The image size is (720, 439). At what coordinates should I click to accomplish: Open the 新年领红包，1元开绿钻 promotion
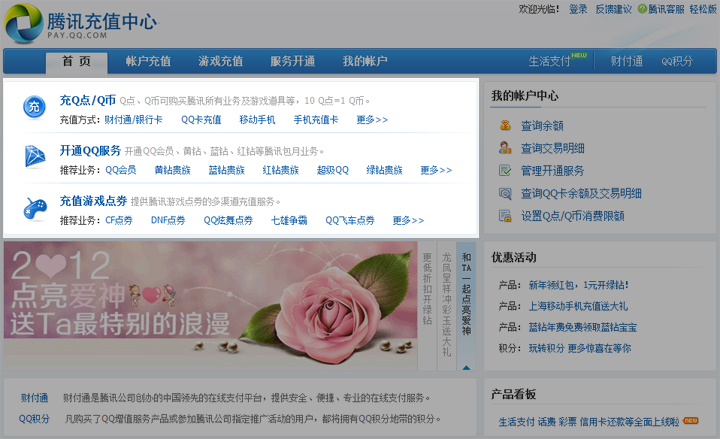[x=579, y=285]
